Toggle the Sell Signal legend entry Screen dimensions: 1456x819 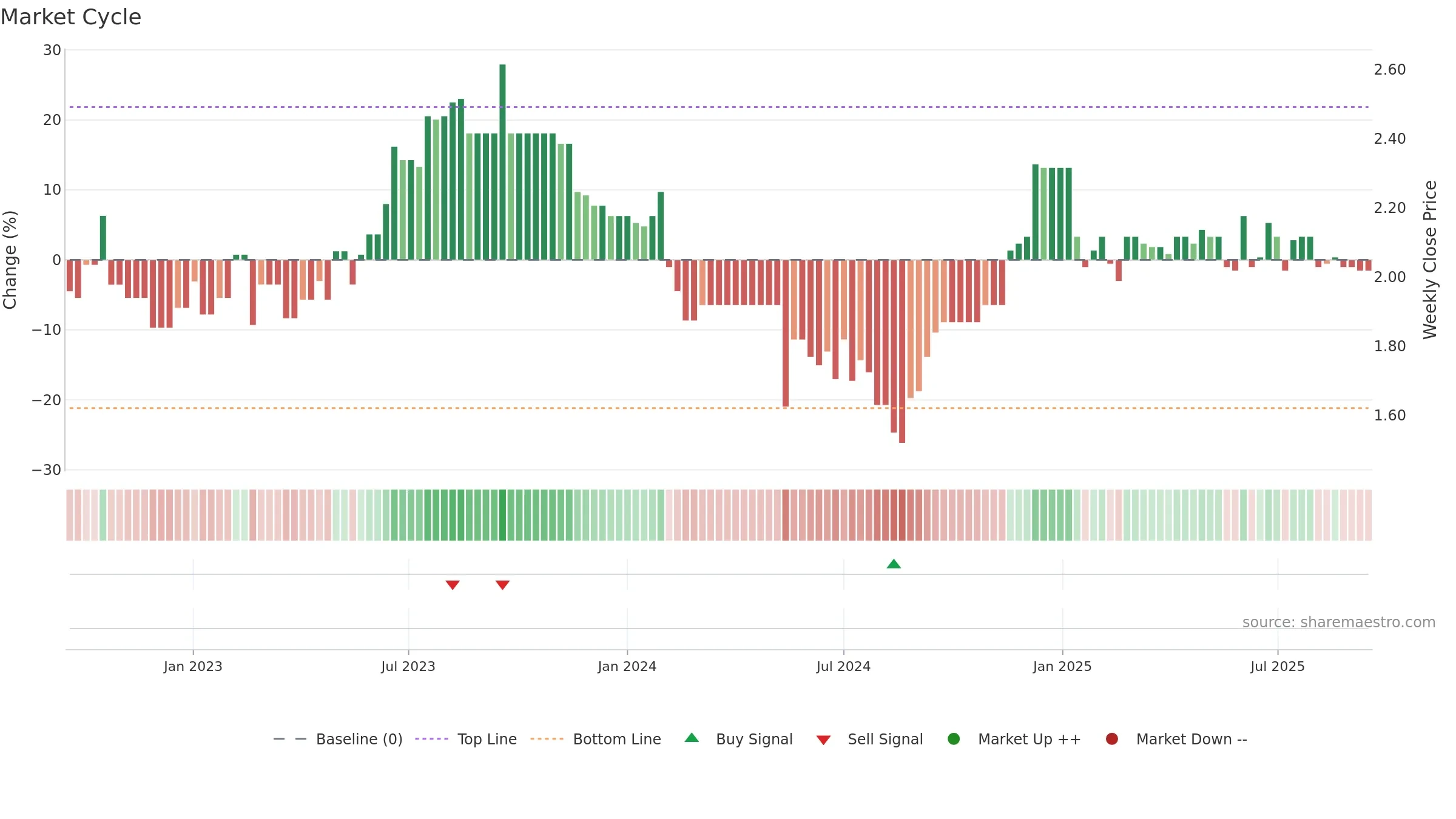click(869, 739)
